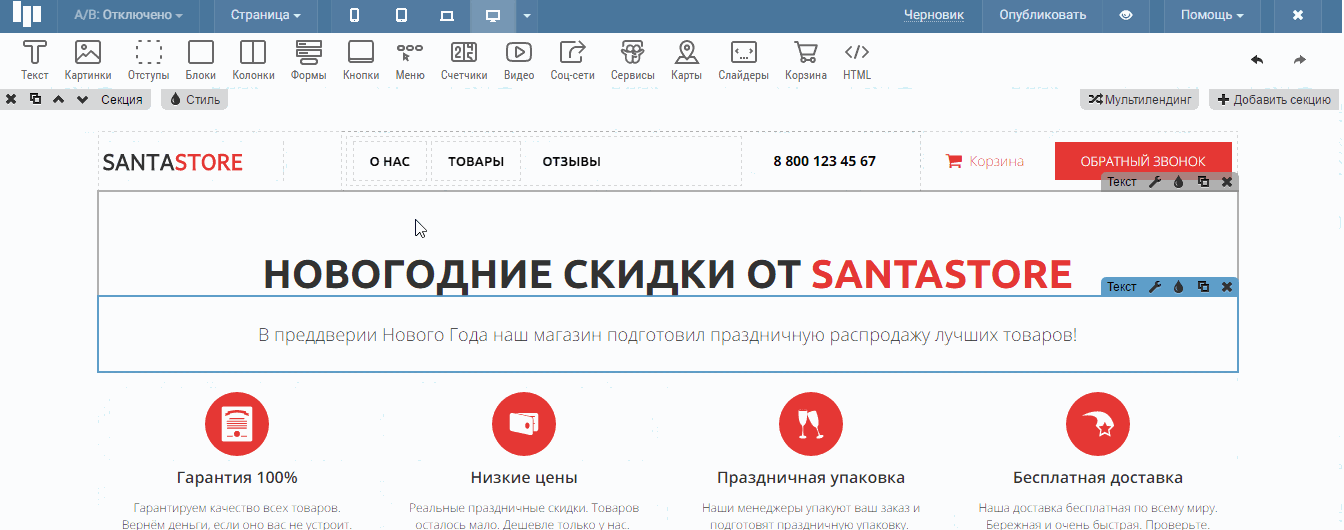
Task: Switch to tablet device view
Action: (401, 15)
